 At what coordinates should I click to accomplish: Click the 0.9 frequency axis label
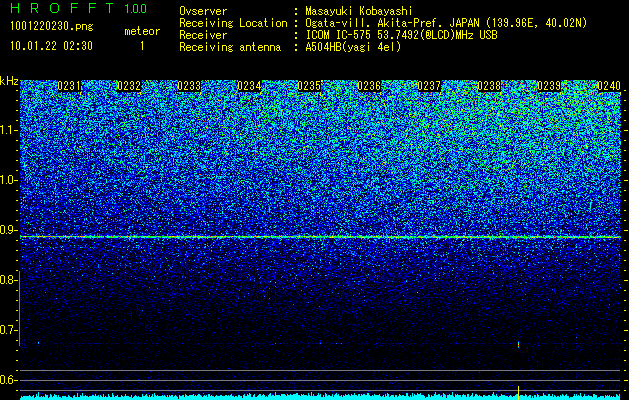click(8, 230)
